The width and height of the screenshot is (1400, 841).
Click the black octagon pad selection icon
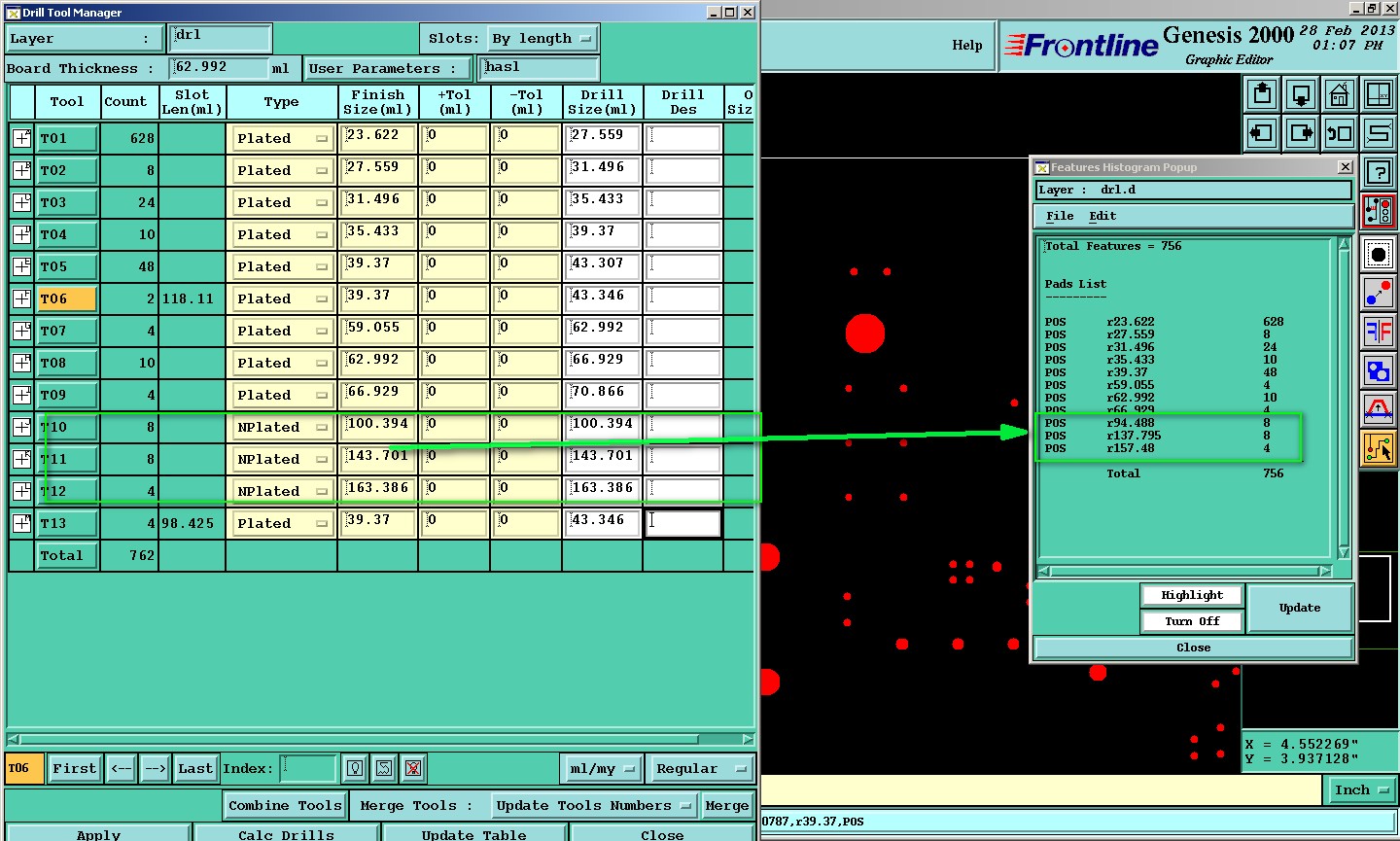click(1379, 255)
